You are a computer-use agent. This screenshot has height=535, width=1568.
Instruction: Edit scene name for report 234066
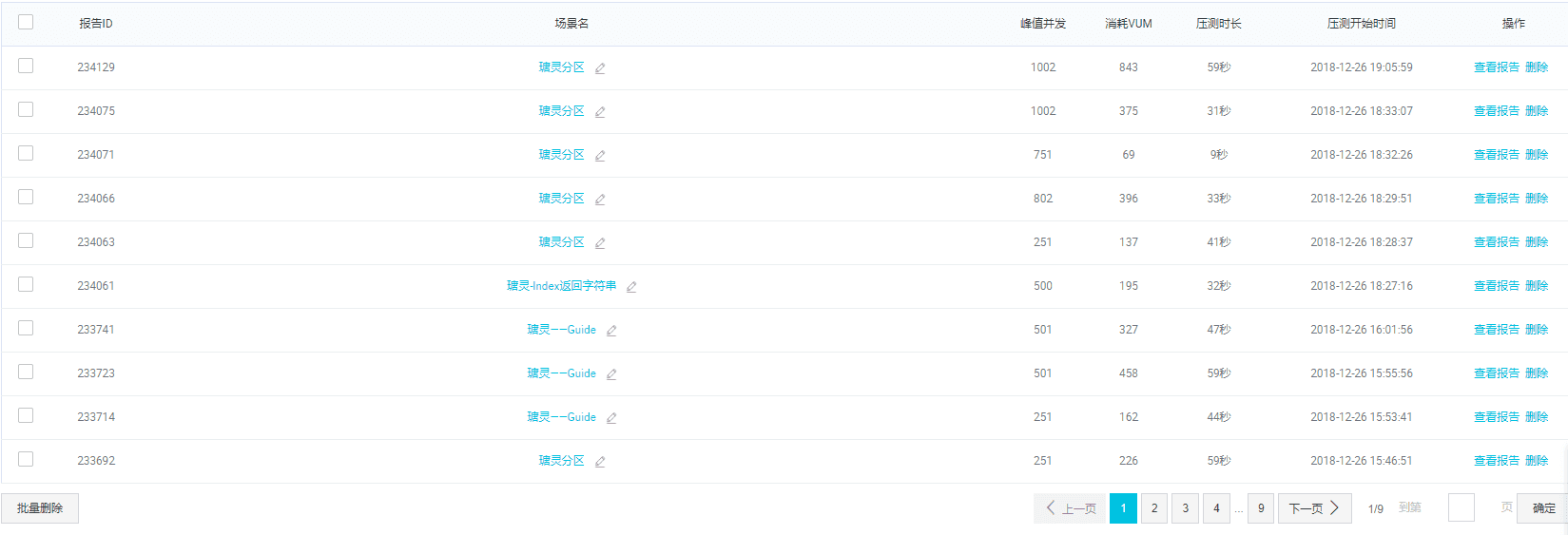coord(600,200)
